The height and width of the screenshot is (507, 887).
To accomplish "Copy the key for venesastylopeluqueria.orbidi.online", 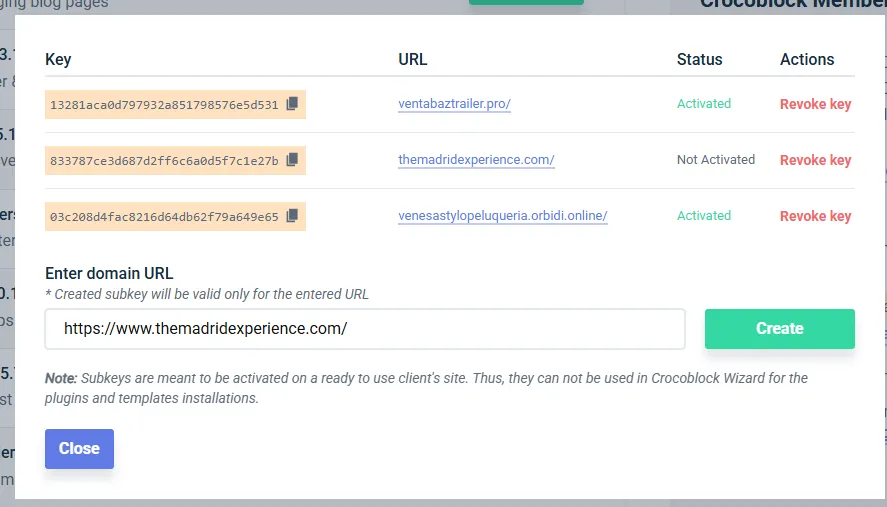I will [x=292, y=216].
